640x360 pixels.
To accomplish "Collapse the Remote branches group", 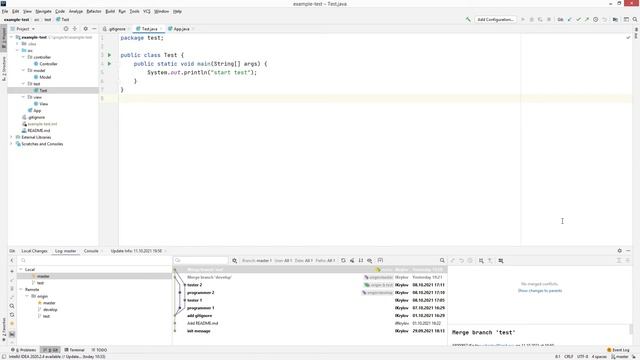I will pyautogui.click(x=21, y=289).
